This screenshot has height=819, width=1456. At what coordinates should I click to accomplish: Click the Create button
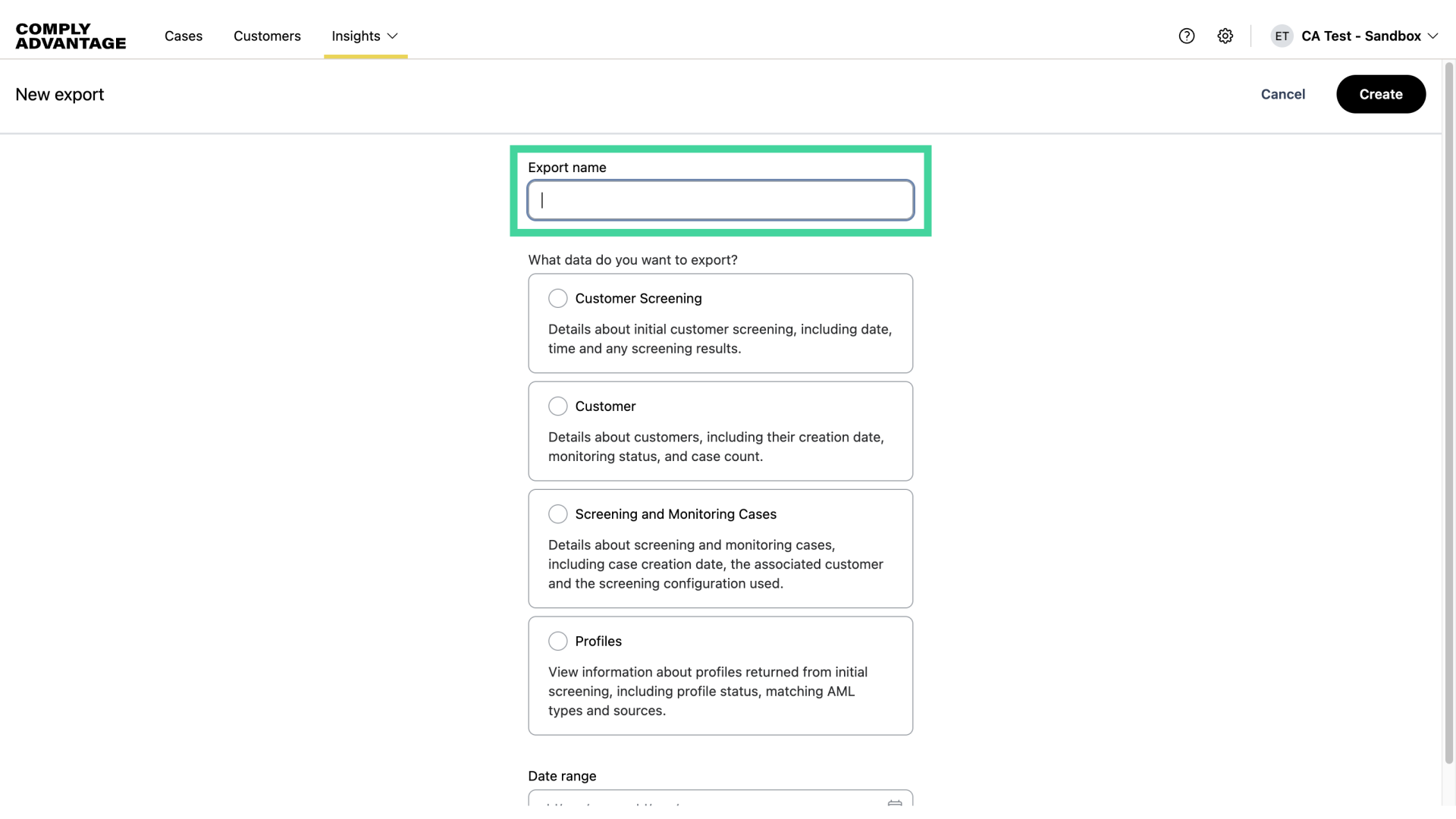[x=1380, y=94]
